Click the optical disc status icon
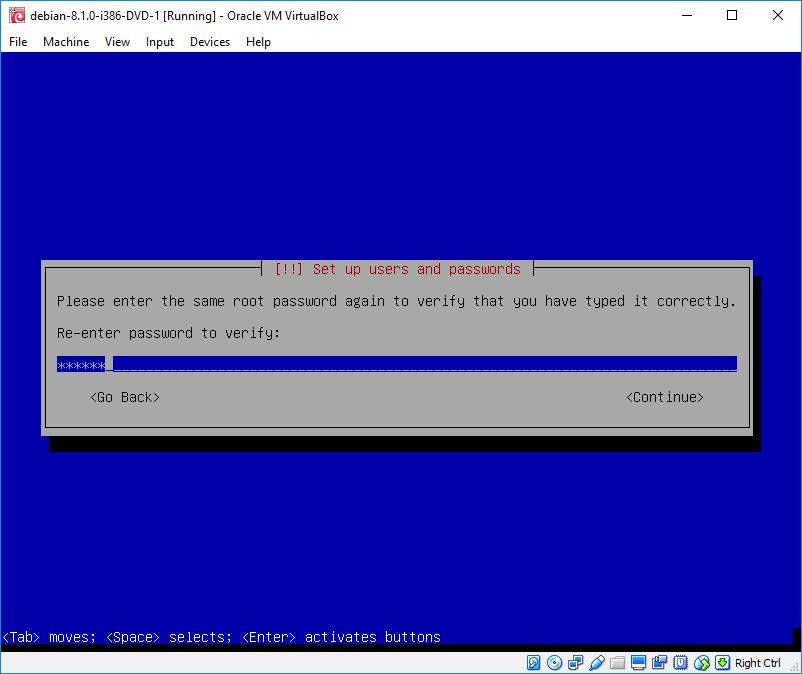This screenshot has width=802, height=674. [554, 663]
